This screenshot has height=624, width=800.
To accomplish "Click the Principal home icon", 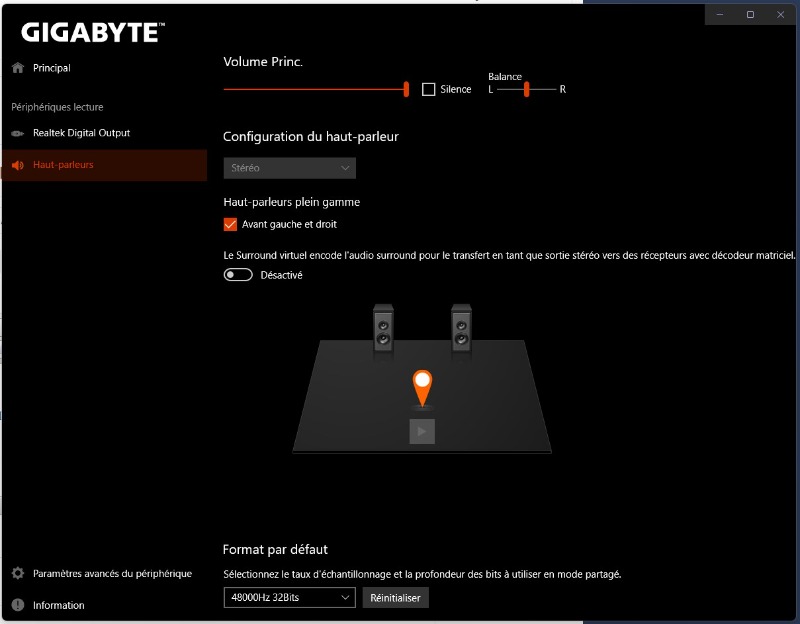I will click(x=17, y=68).
